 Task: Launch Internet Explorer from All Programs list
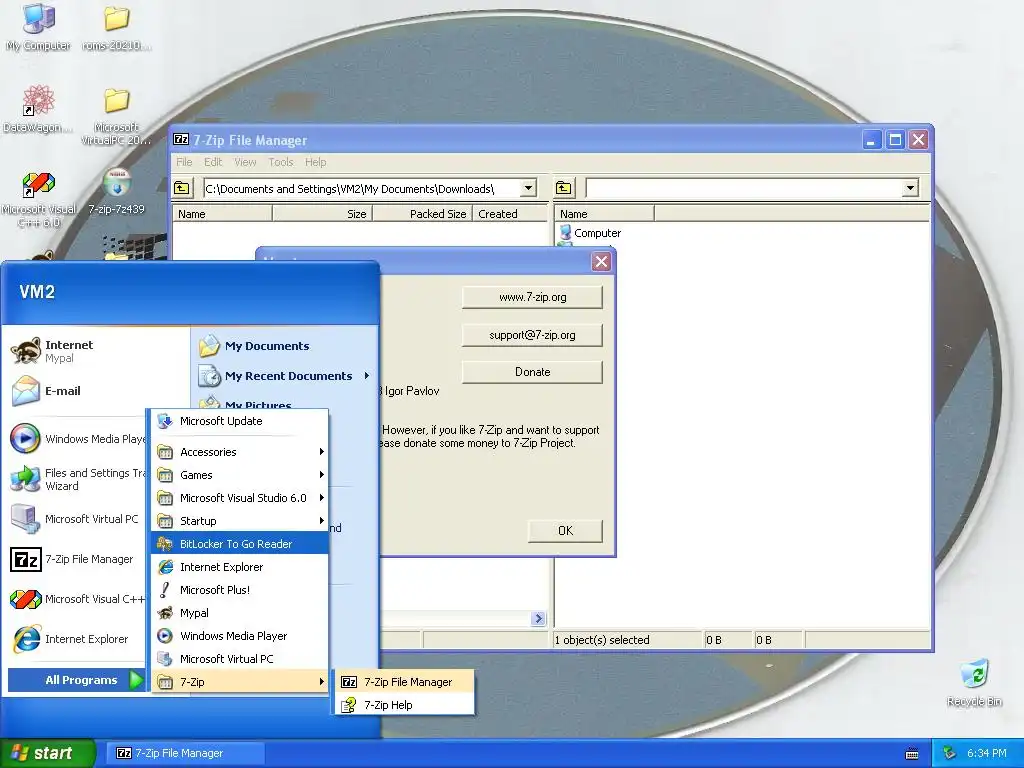click(240, 567)
